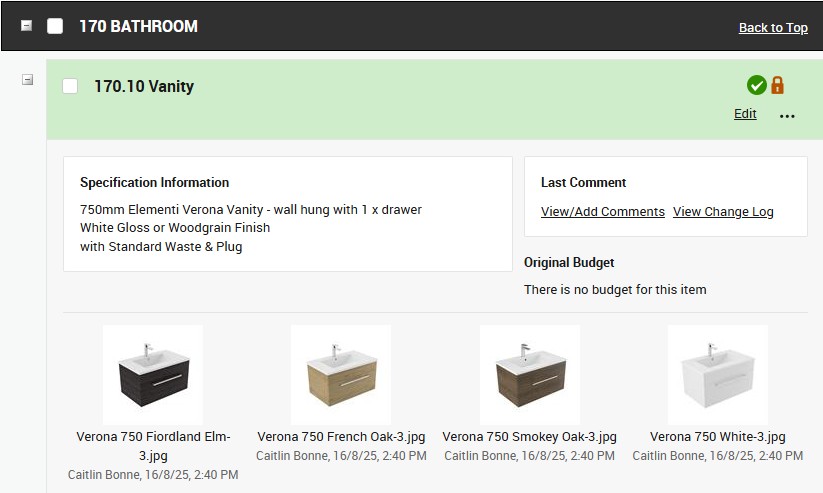The image size is (823, 493).
Task: Open the View Change Log link
Action: click(723, 212)
